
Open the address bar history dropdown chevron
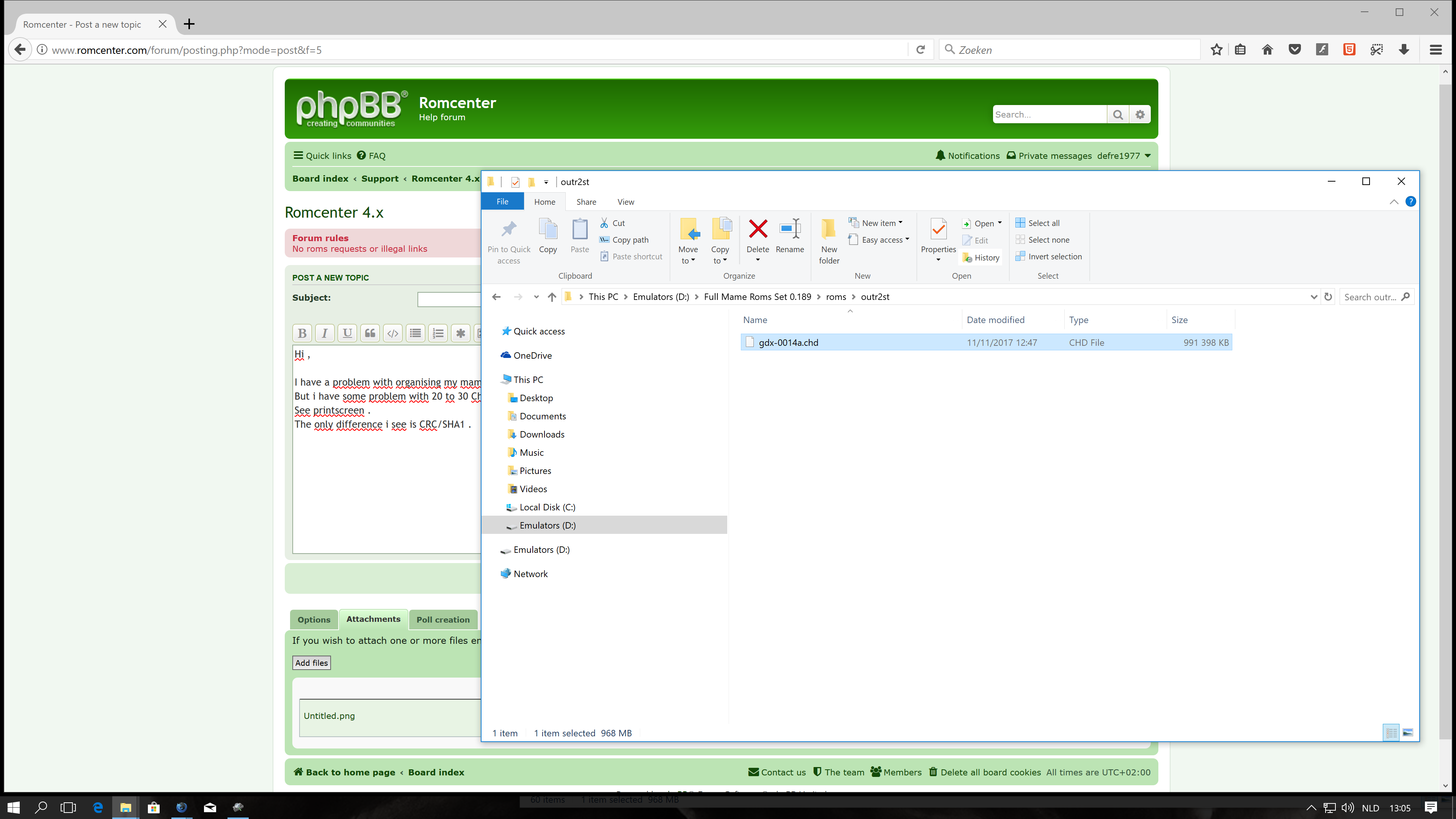tap(1313, 297)
